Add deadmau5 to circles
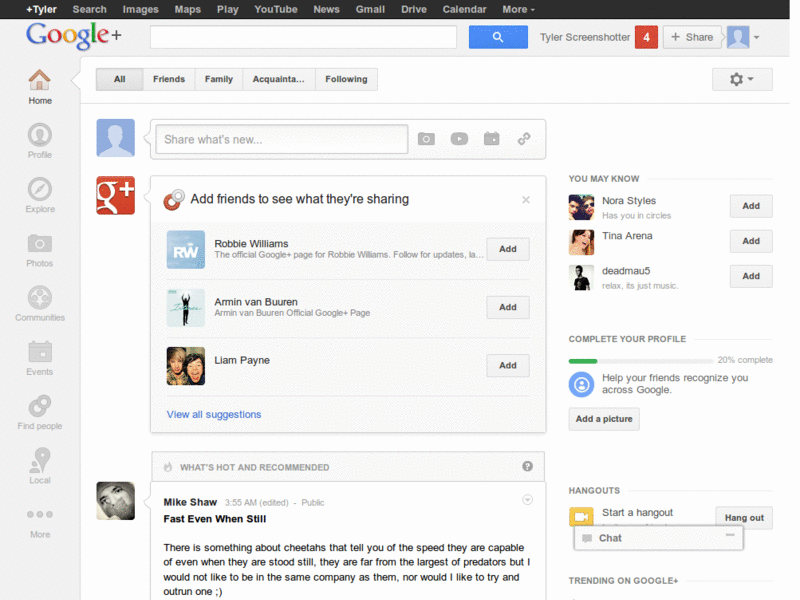Viewport: 800px width, 600px height. coord(751,277)
